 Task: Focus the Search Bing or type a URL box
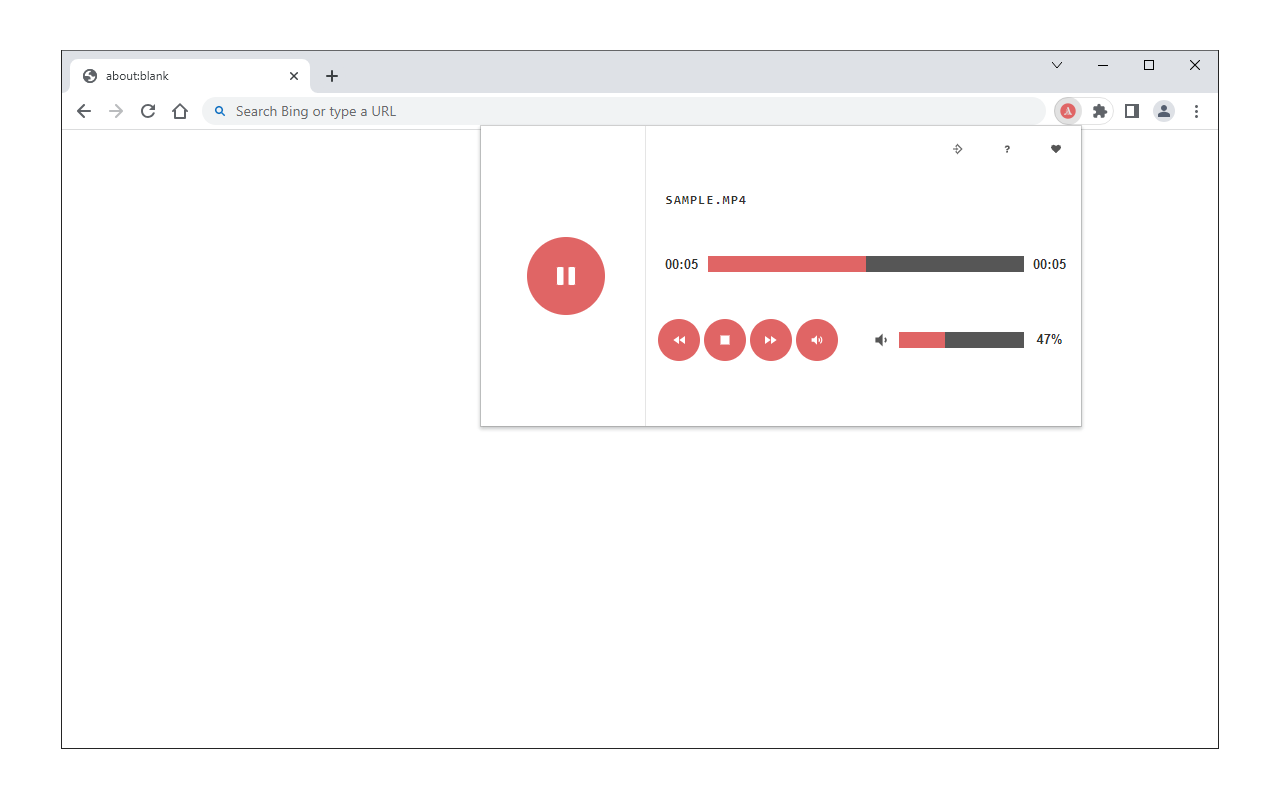624,111
